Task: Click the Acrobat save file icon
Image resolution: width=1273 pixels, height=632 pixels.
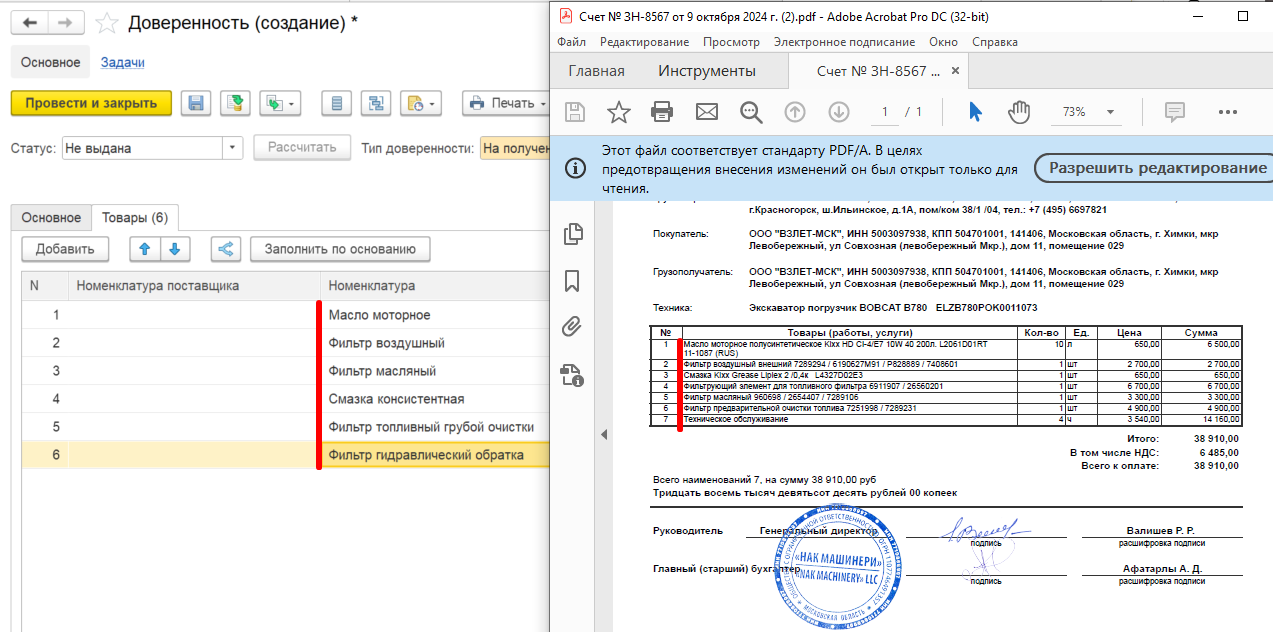Action: 575,112
